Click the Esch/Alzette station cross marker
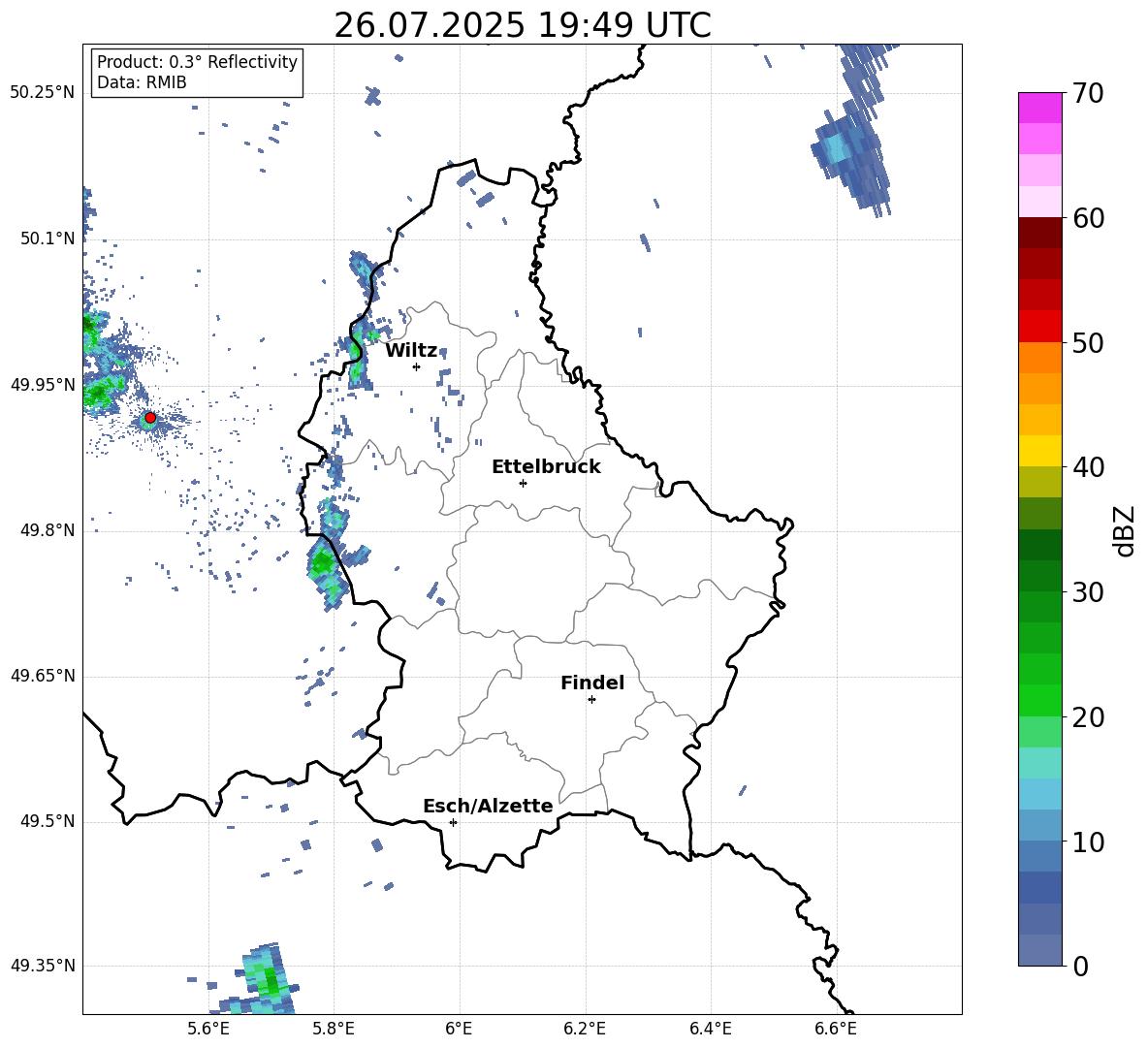The width and height of the screenshot is (1148, 1048). pyautogui.click(x=453, y=822)
